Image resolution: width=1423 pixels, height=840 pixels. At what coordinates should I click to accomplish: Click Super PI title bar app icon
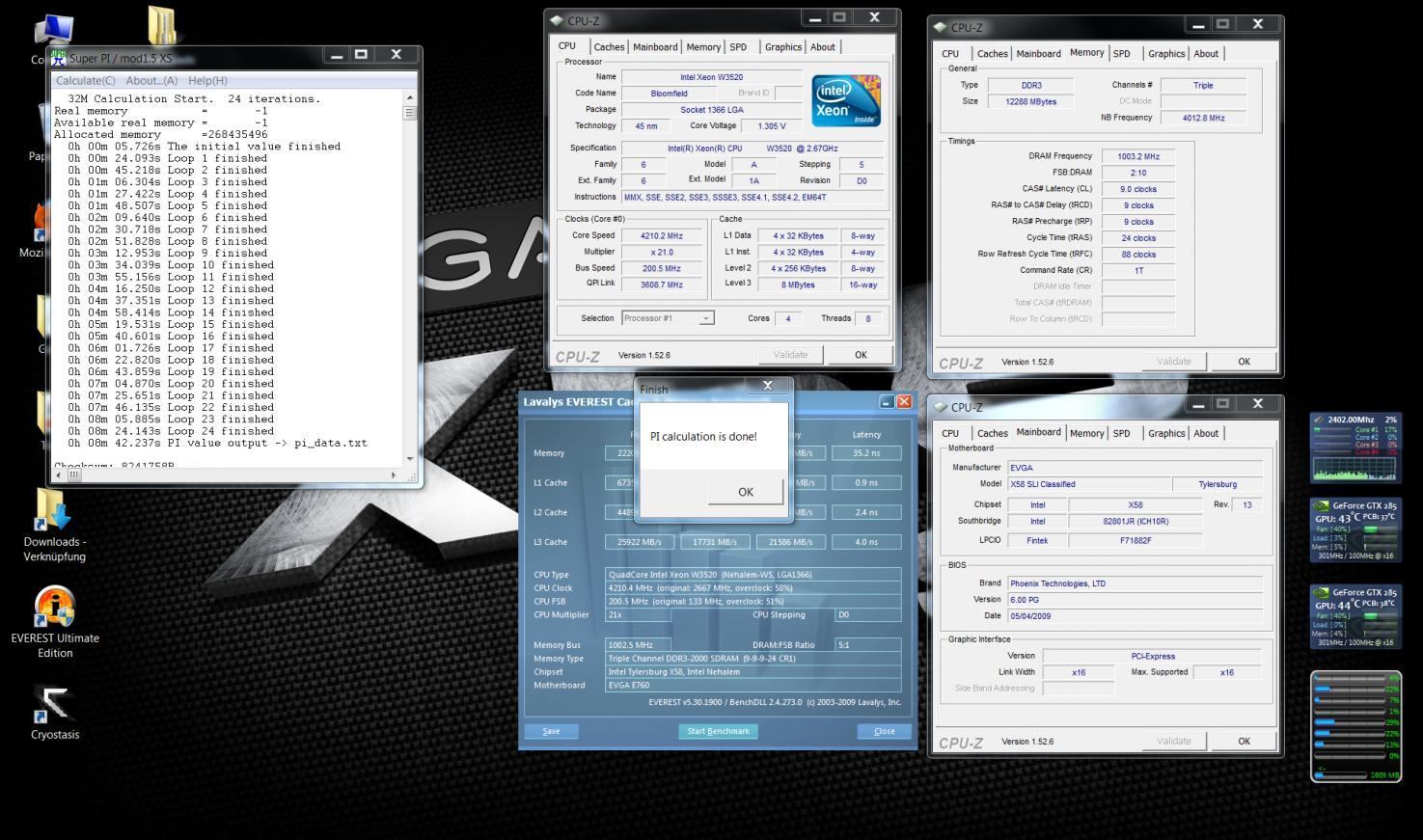[x=59, y=58]
